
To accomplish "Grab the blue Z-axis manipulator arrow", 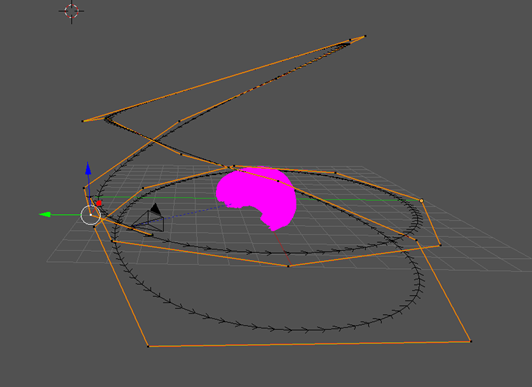I will [88, 169].
